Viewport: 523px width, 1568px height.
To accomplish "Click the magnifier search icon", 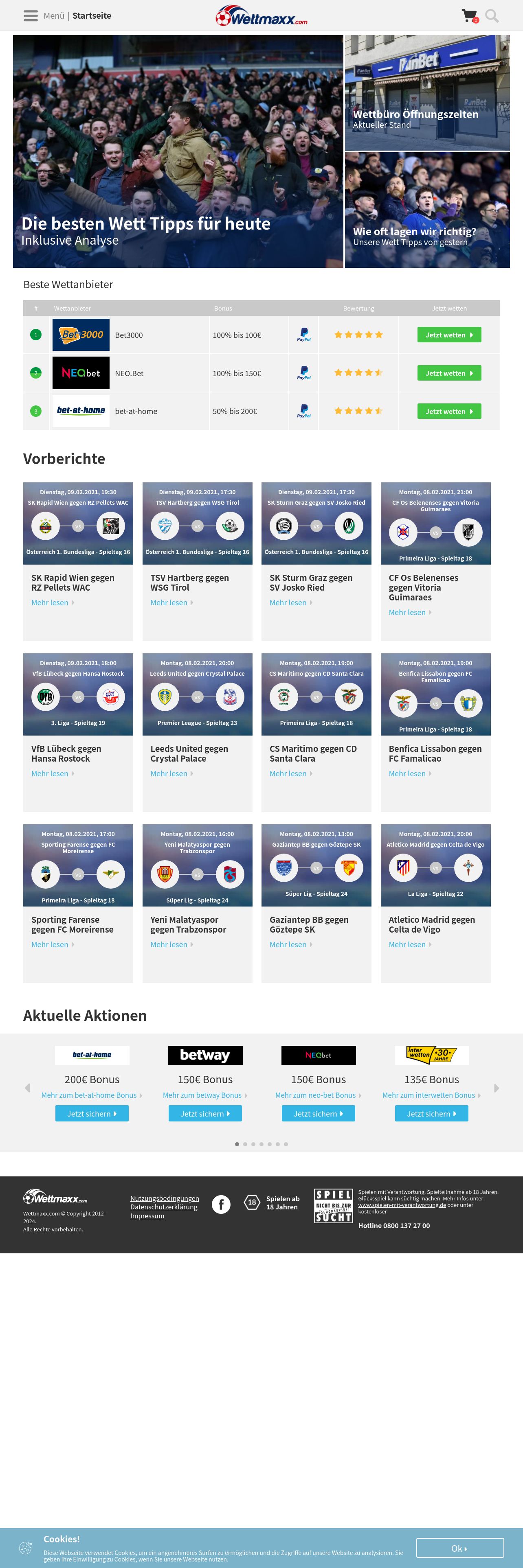I will [492, 16].
